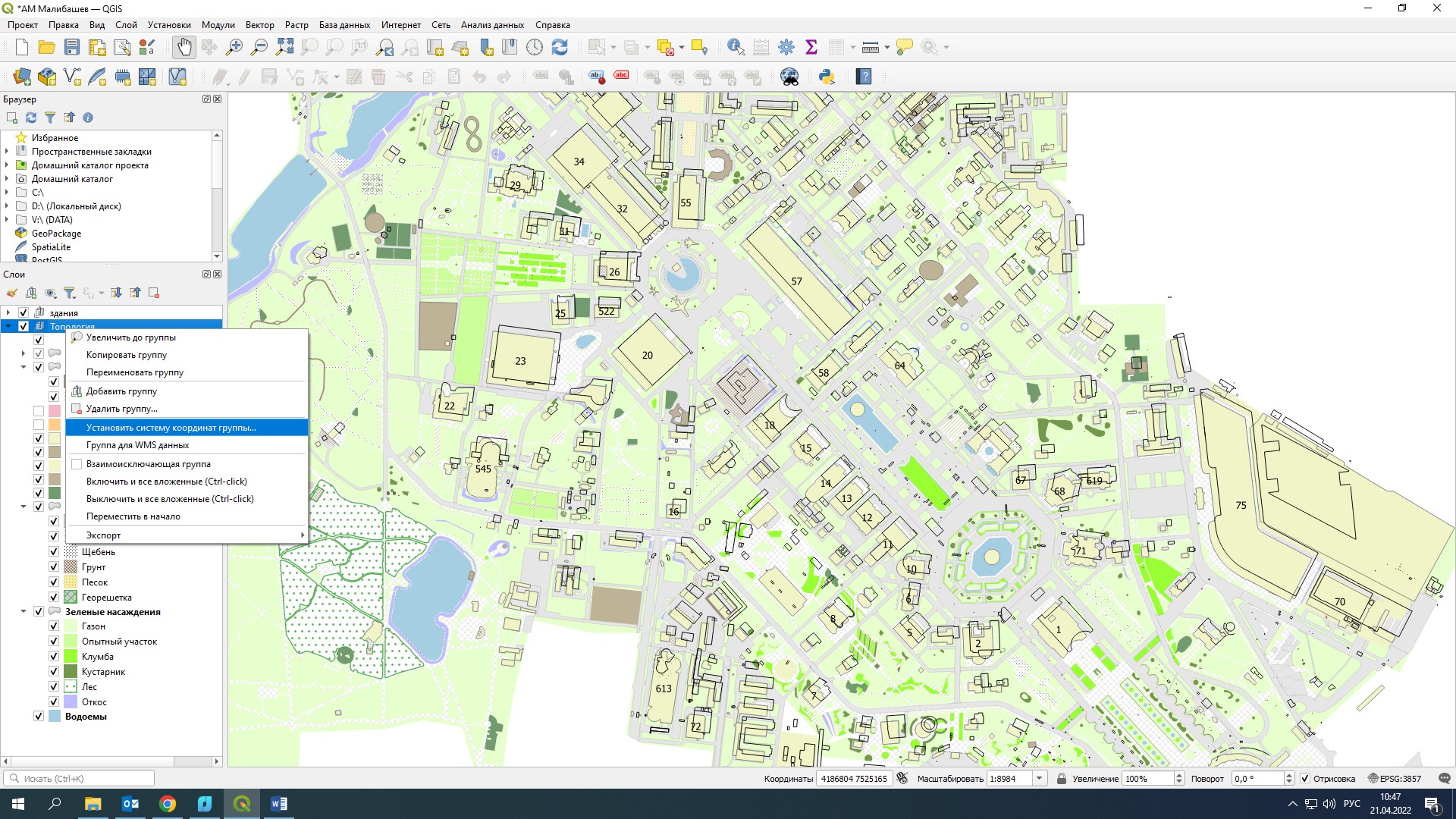Open the scale dropdown in status bar

[x=1040, y=779]
